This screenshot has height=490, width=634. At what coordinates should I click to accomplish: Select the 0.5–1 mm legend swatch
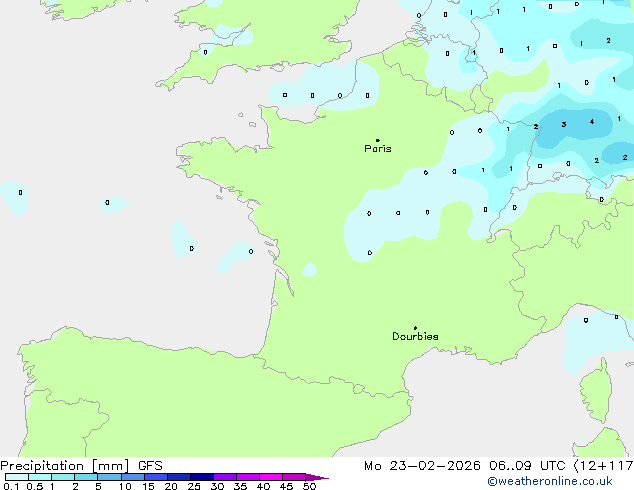pos(40,477)
